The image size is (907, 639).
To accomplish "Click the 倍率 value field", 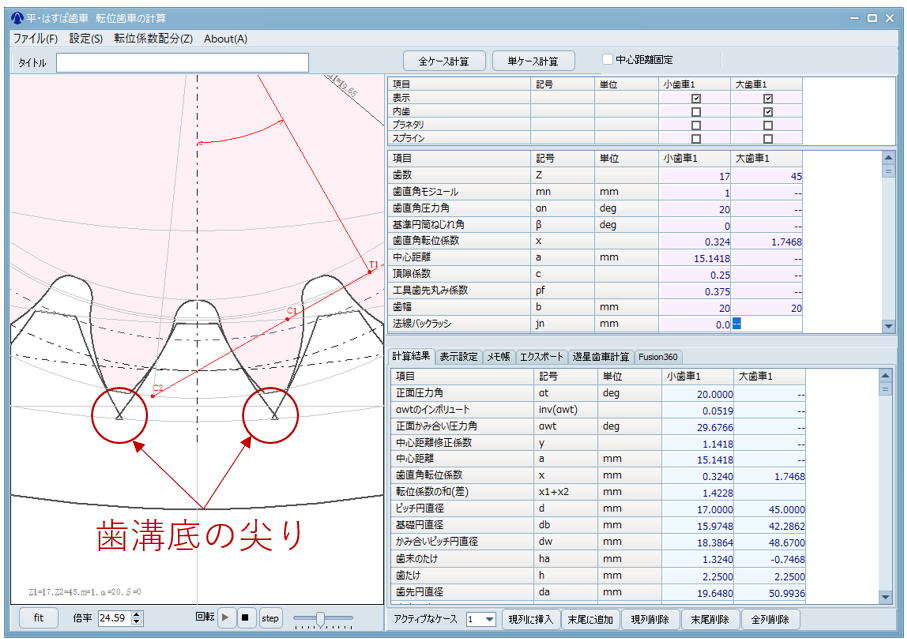I will point(115,618).
